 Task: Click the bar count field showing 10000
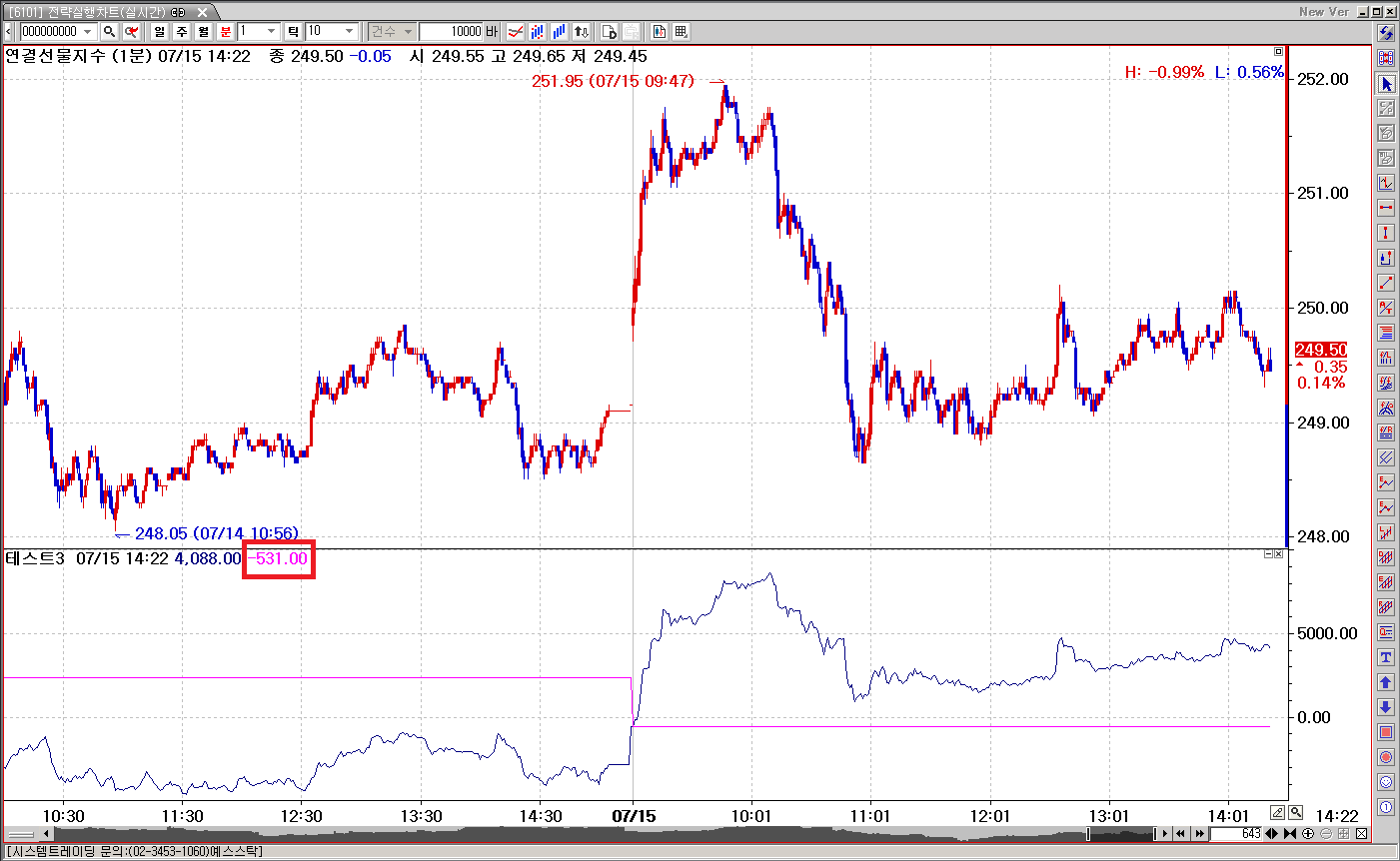pos(451,32)
